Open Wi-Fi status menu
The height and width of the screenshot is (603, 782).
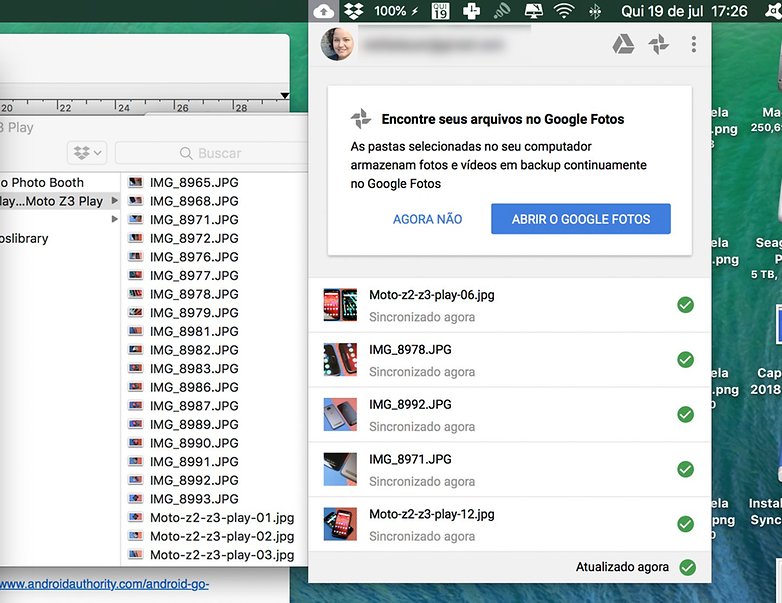click(564, 11)
